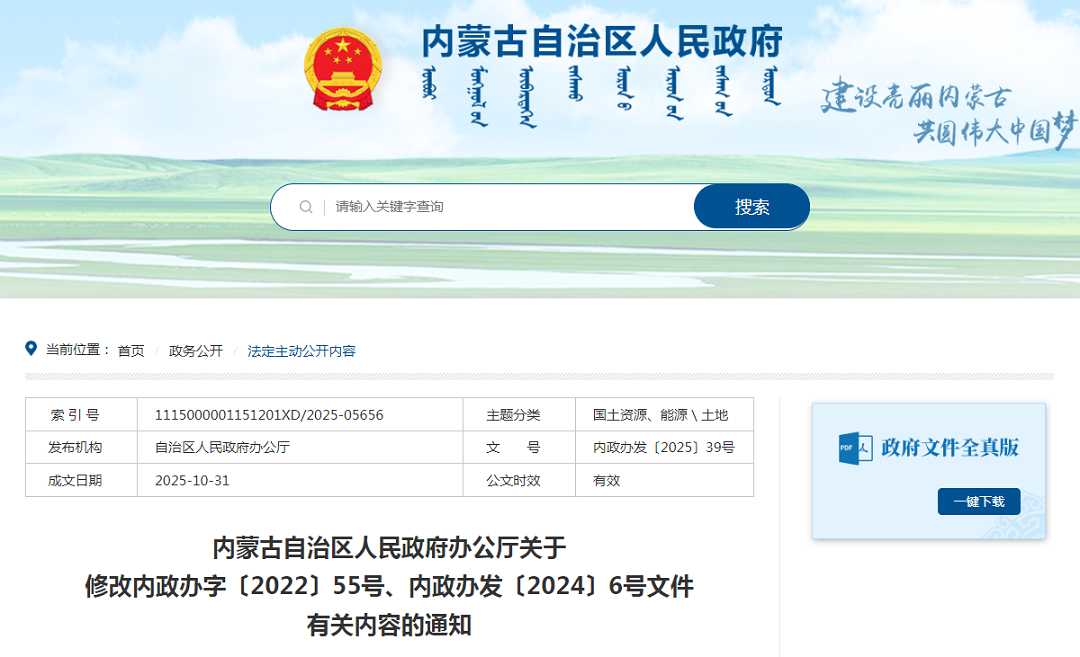Click the 建设亮丽内蒙古 calligraphy slogan
This screenshot has height=657, width=1080.
(916, 97)
